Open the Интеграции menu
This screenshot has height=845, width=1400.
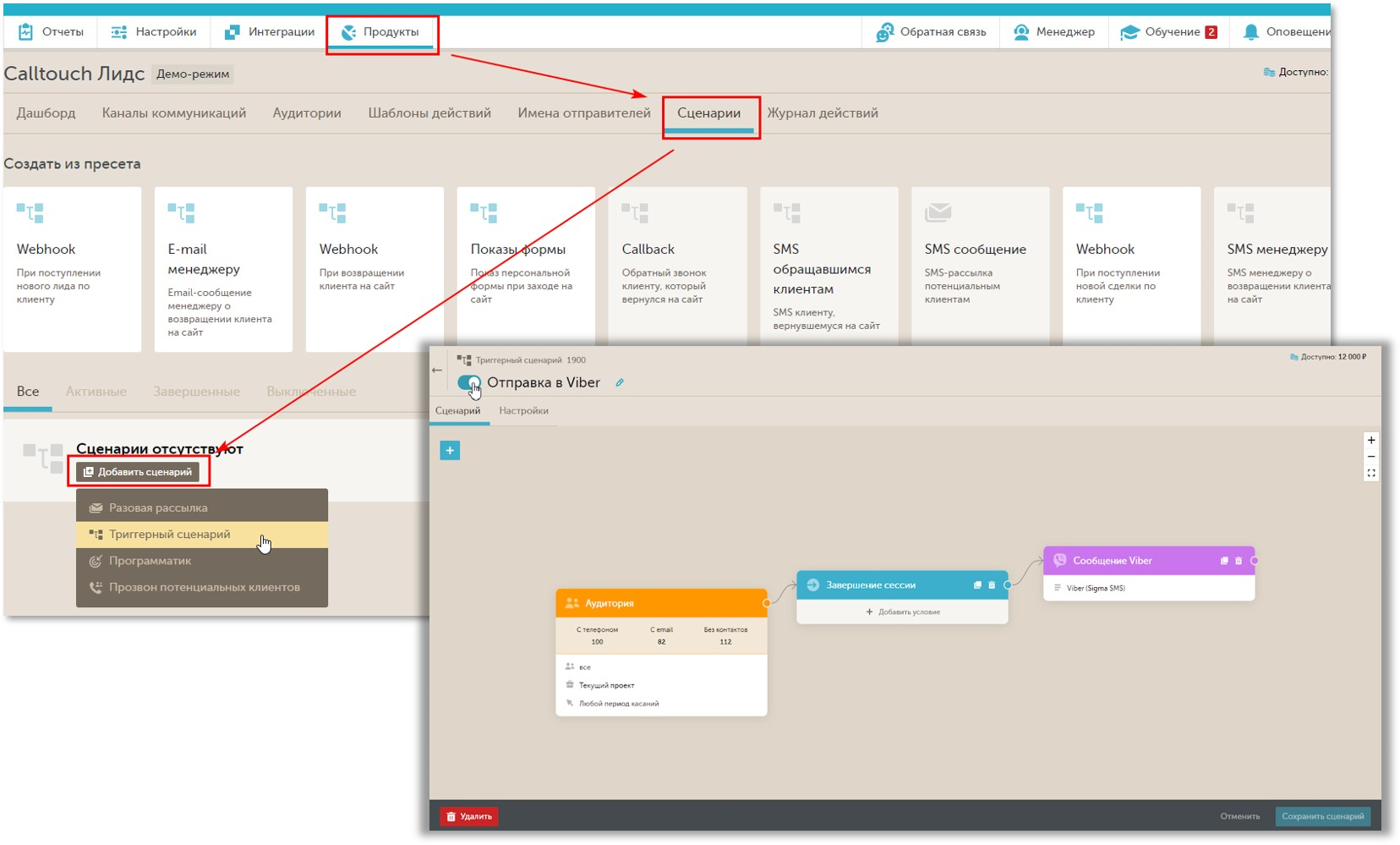pos(270,32)
